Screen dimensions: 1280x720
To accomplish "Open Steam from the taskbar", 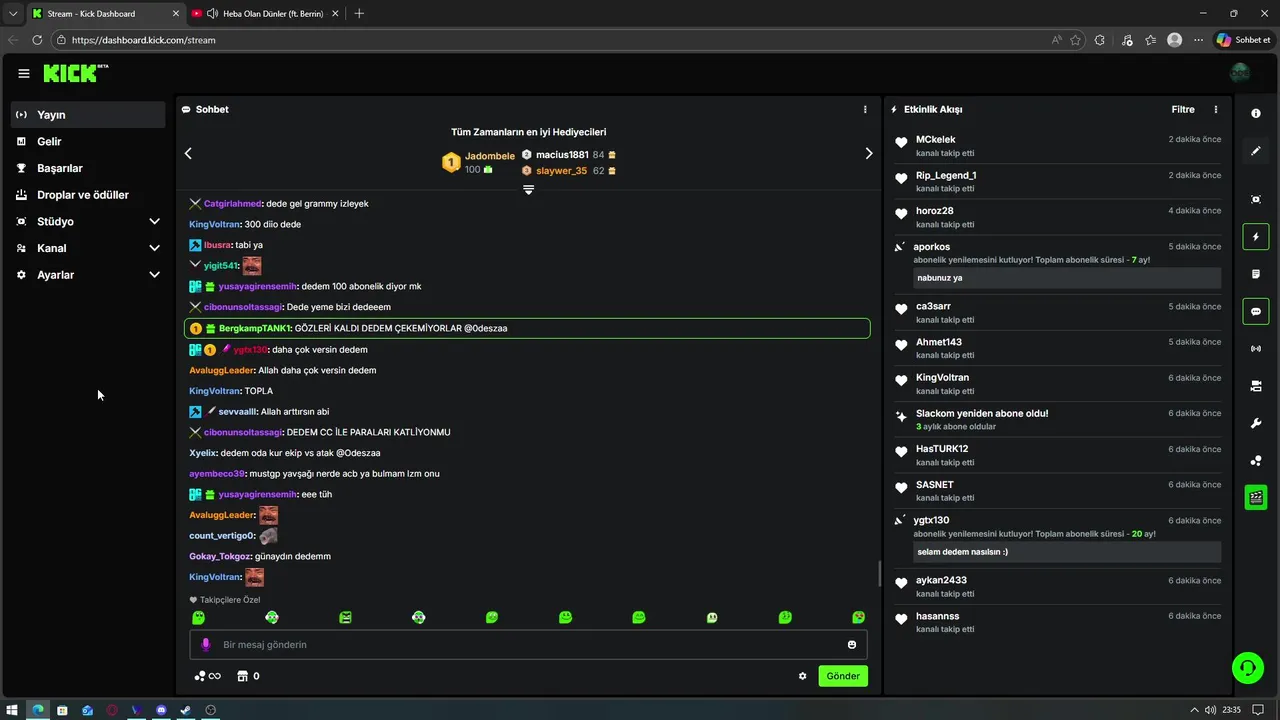I will [x=186, y=710].
